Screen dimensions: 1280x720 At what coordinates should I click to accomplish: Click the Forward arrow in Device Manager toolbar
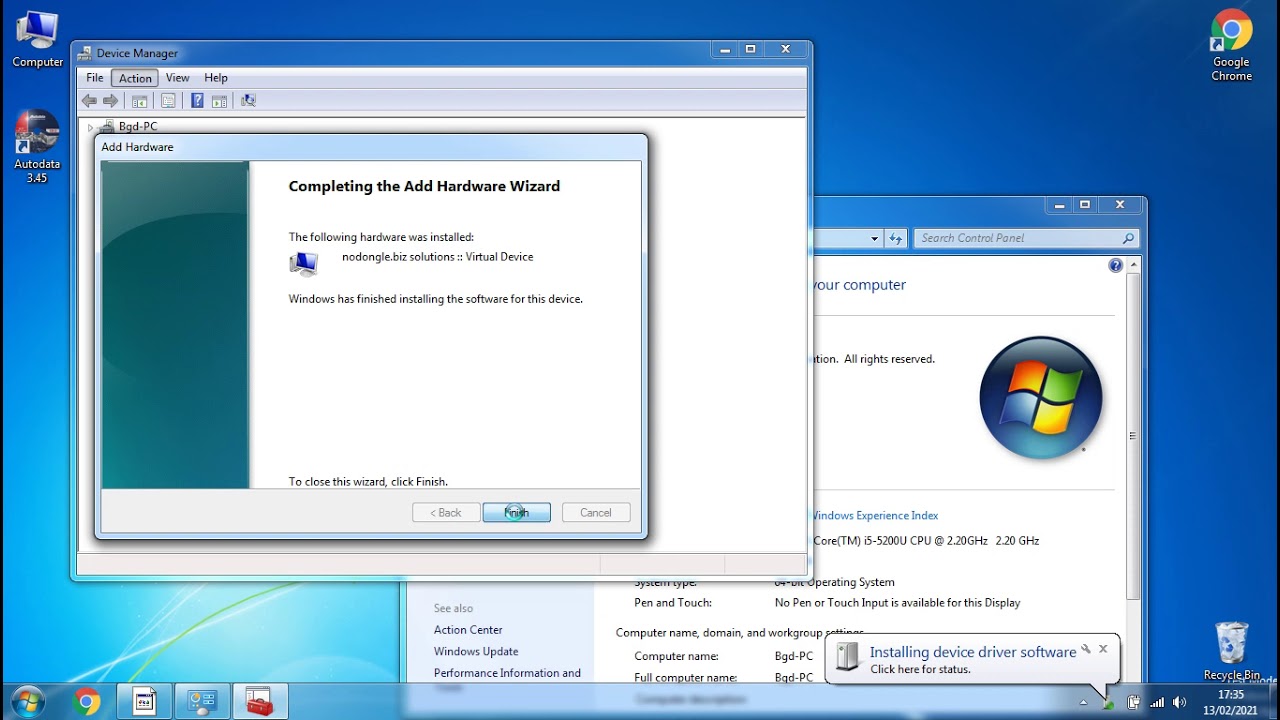coord(111,101)
